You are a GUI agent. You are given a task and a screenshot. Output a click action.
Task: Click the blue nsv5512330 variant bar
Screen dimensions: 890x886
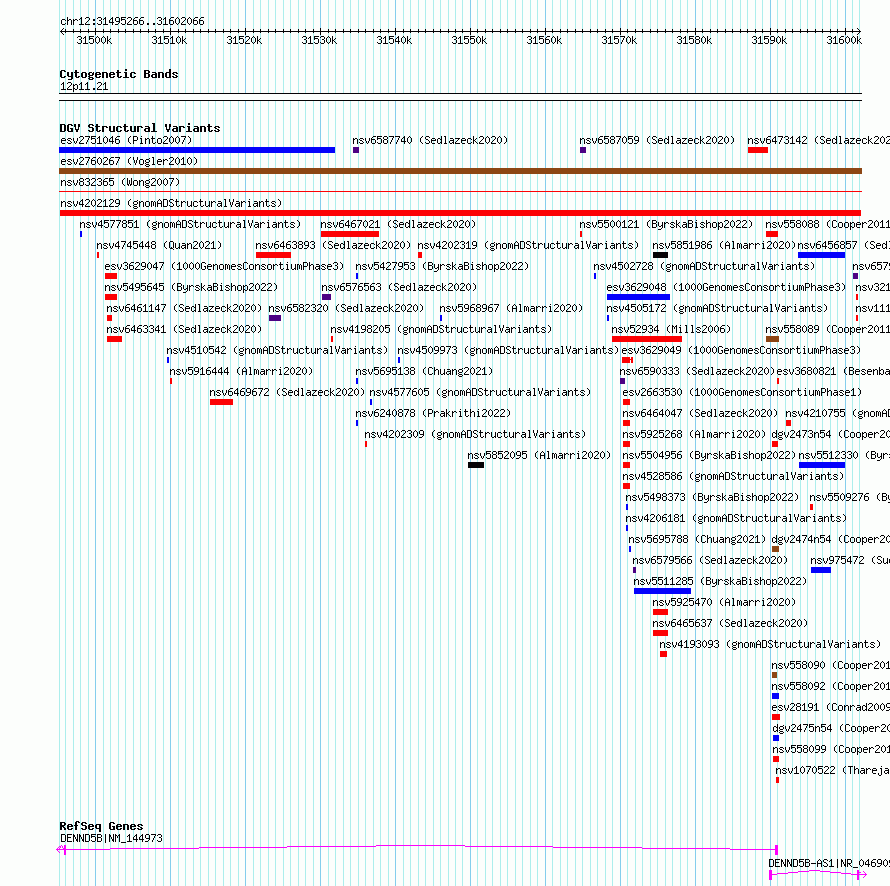tap(822, 465)
